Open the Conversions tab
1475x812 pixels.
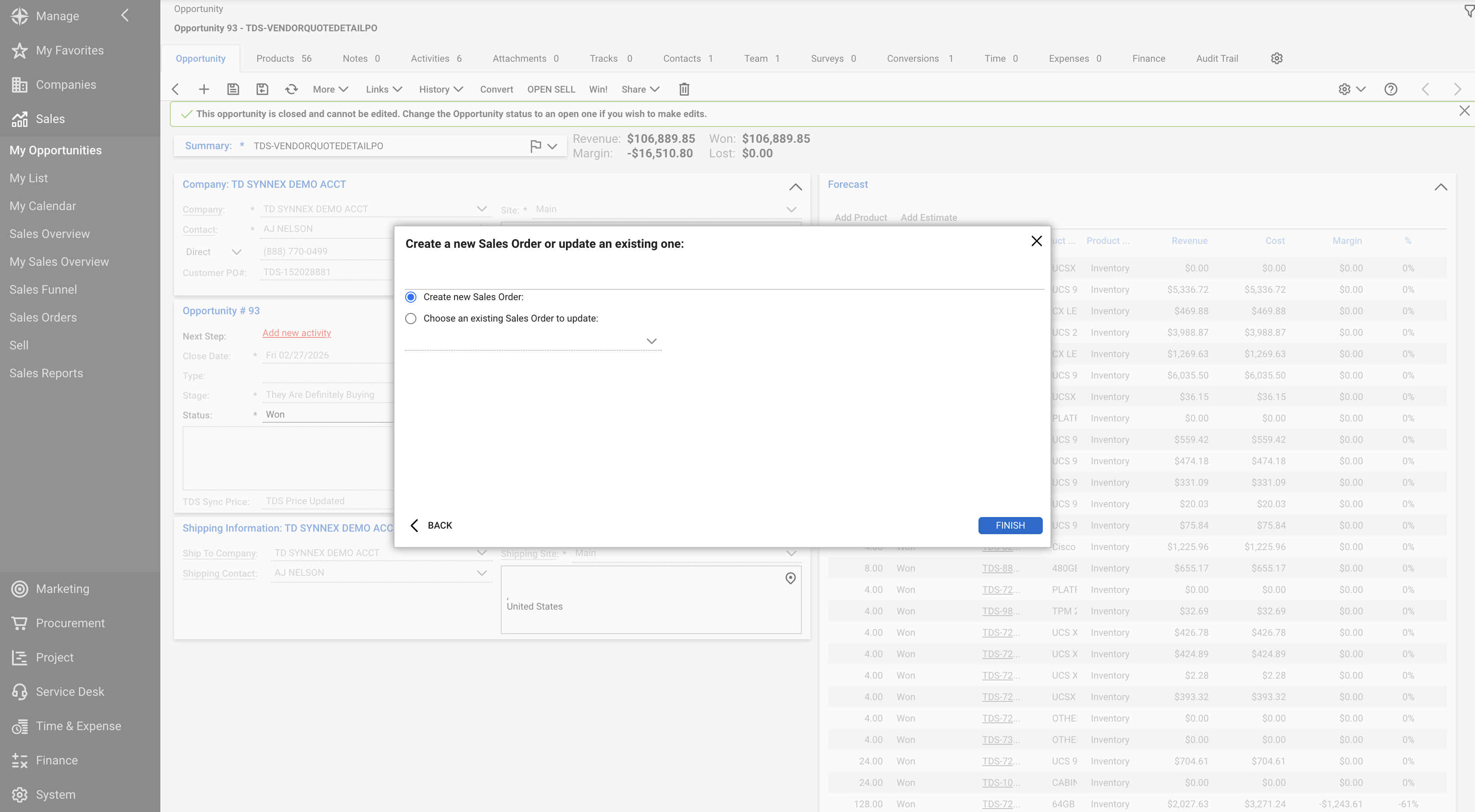[x=920, y=58]
